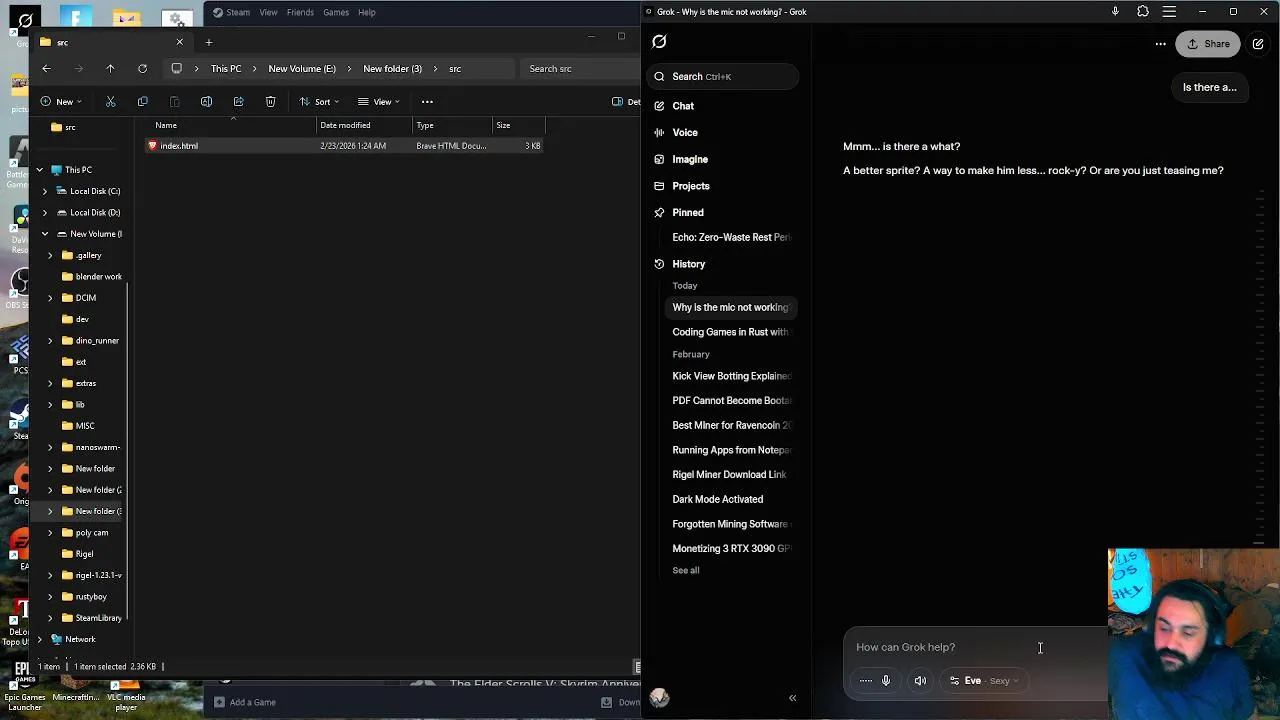Open chat Kick View Botting Explained

coord(731,376)
